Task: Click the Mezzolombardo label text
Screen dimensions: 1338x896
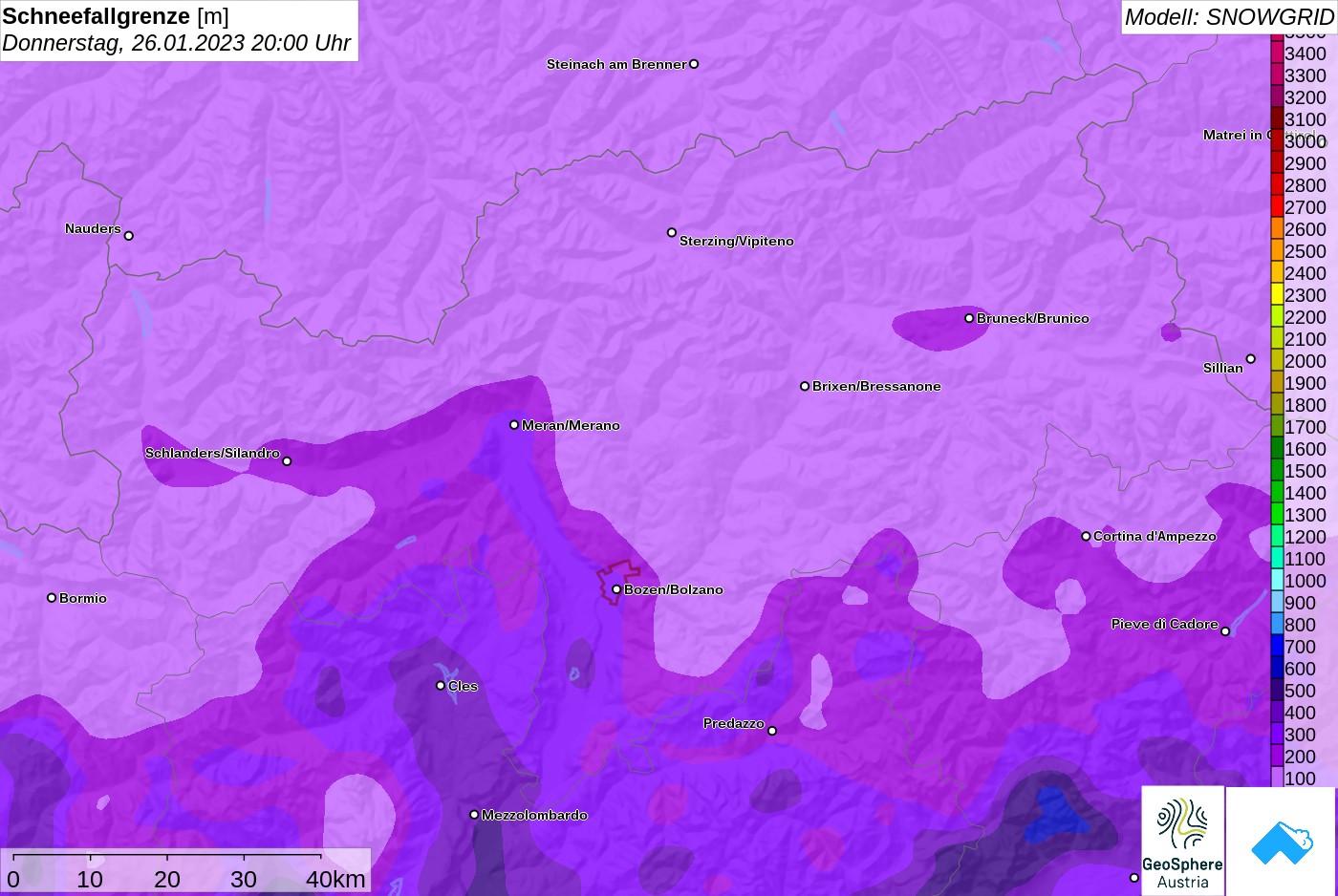Action: (534, 815)
